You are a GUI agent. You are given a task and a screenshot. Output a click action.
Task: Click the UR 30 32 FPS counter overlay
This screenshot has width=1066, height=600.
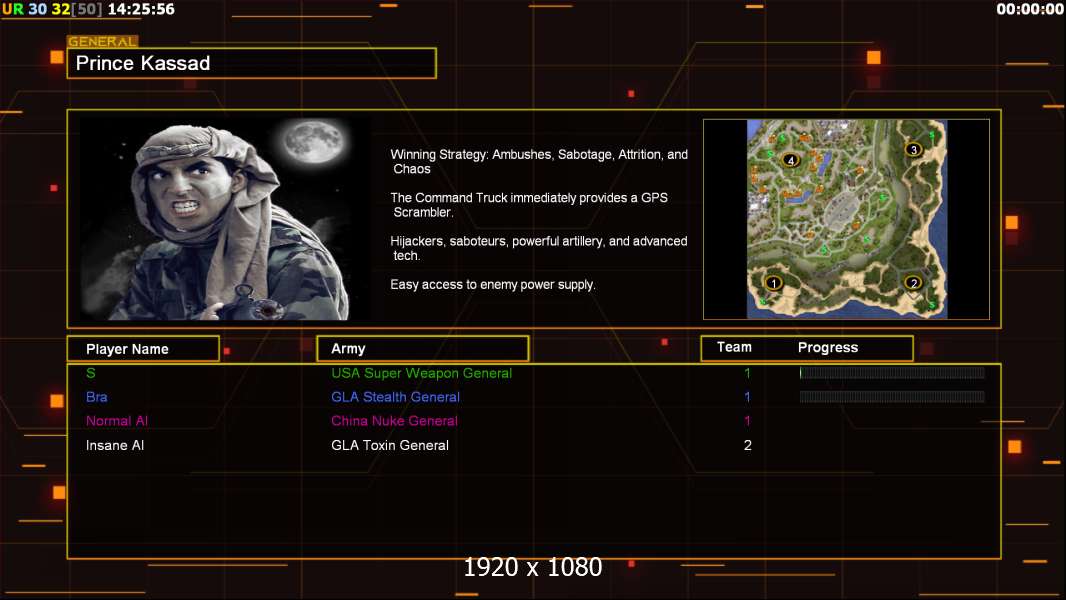click(52, 10)
